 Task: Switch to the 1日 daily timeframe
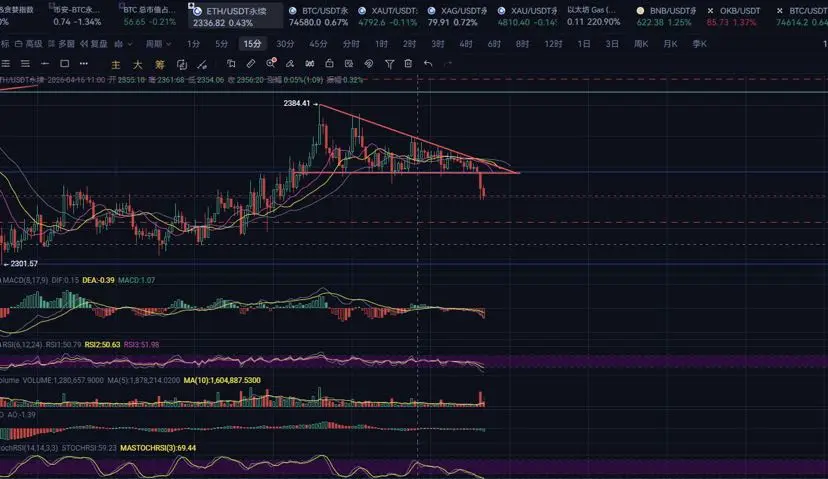pos(584,44)
